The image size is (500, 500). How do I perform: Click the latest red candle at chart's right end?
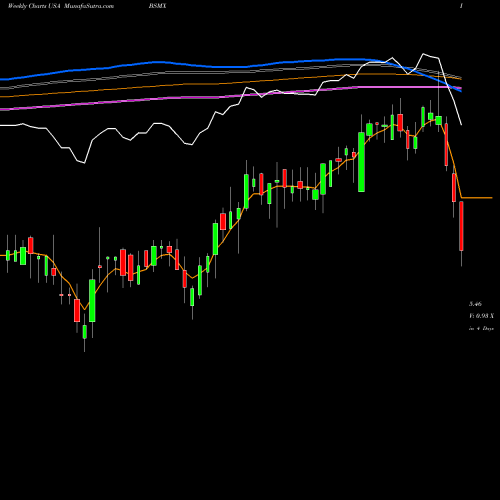(461, 226)
